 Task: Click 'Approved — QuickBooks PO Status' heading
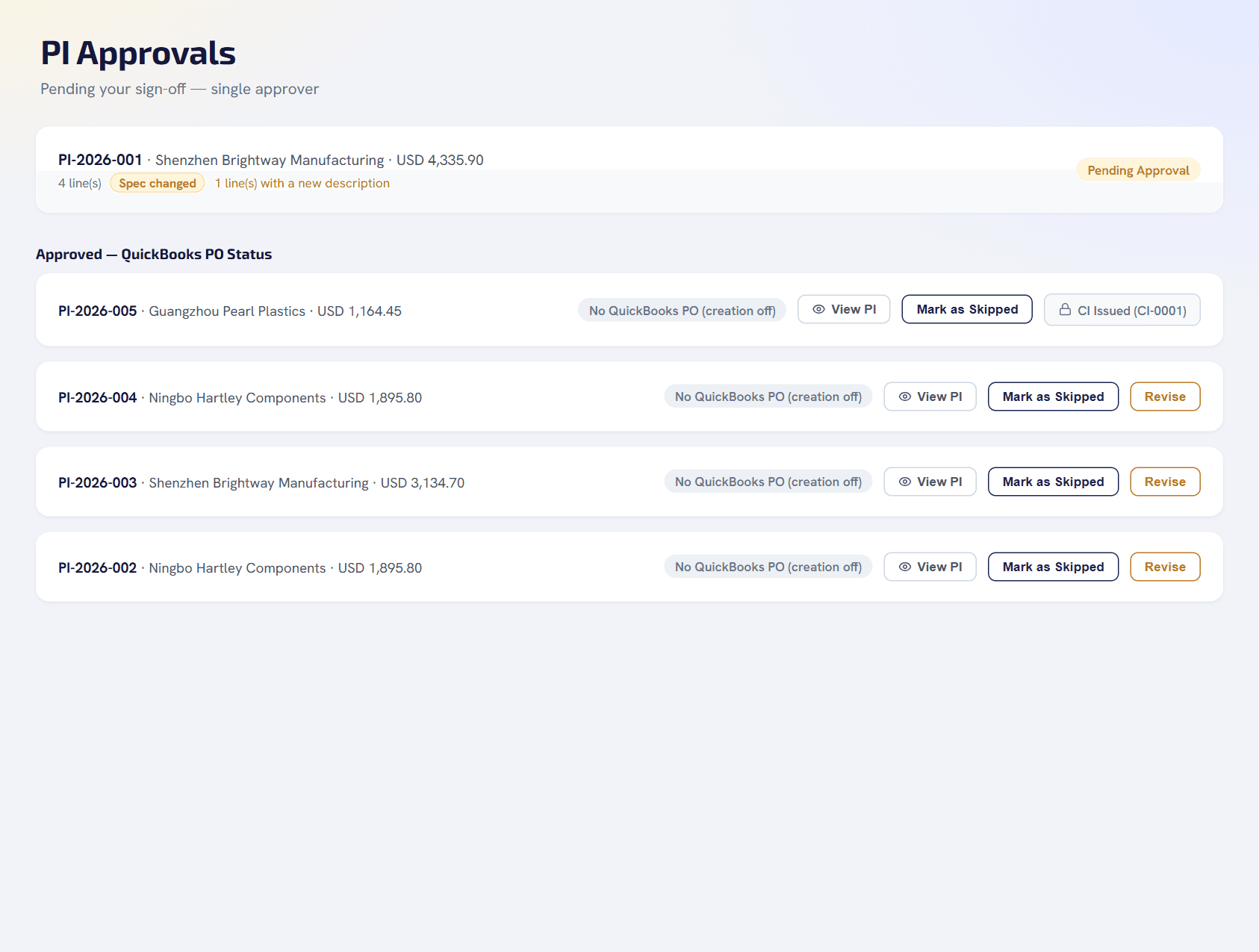(x=154, y=254)
